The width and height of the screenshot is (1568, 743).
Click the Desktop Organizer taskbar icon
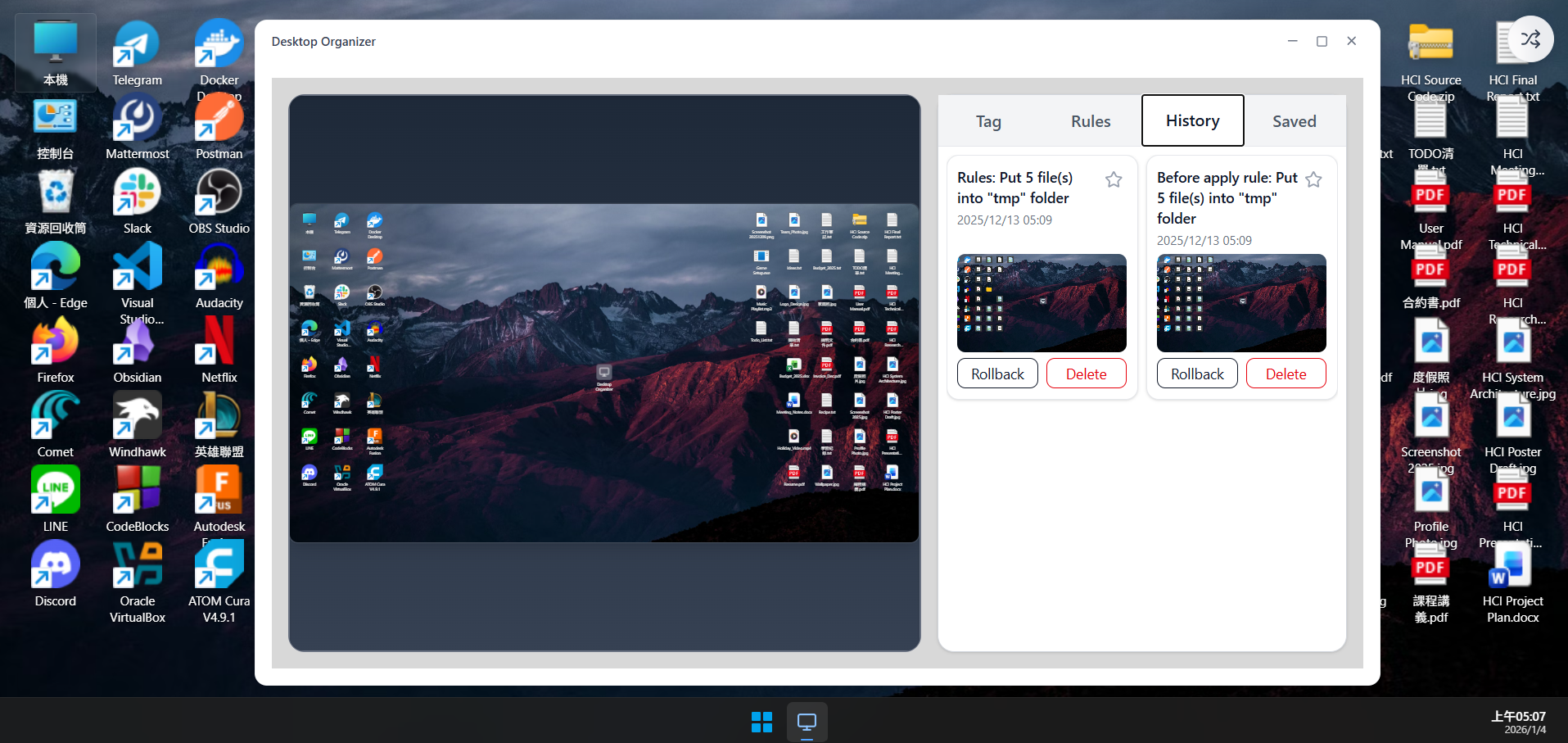[807, 722]
